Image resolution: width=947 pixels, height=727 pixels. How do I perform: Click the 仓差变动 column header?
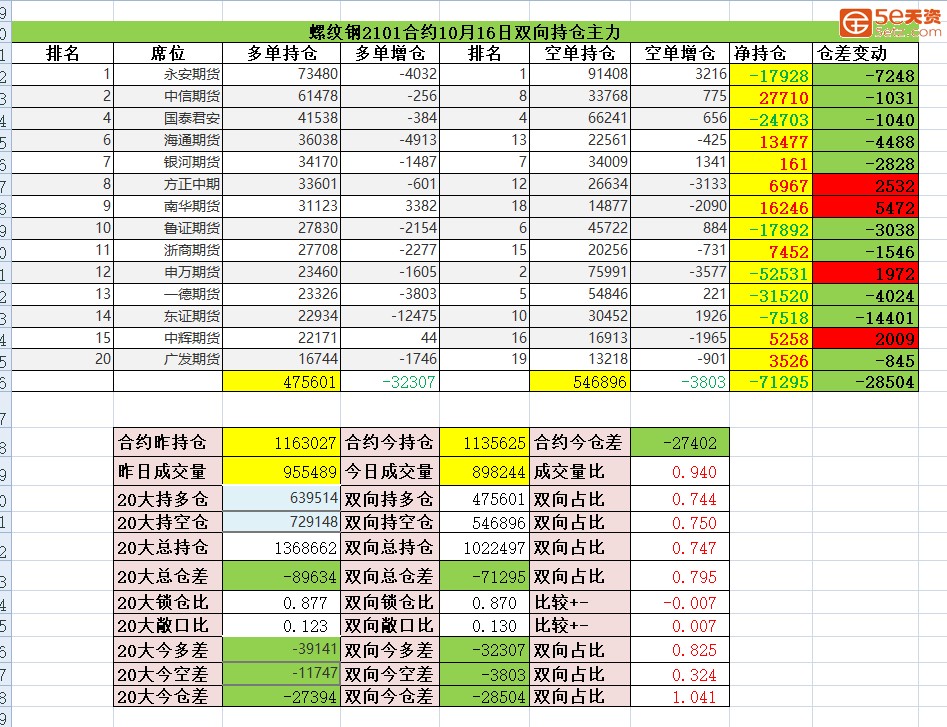coord(865,53)
